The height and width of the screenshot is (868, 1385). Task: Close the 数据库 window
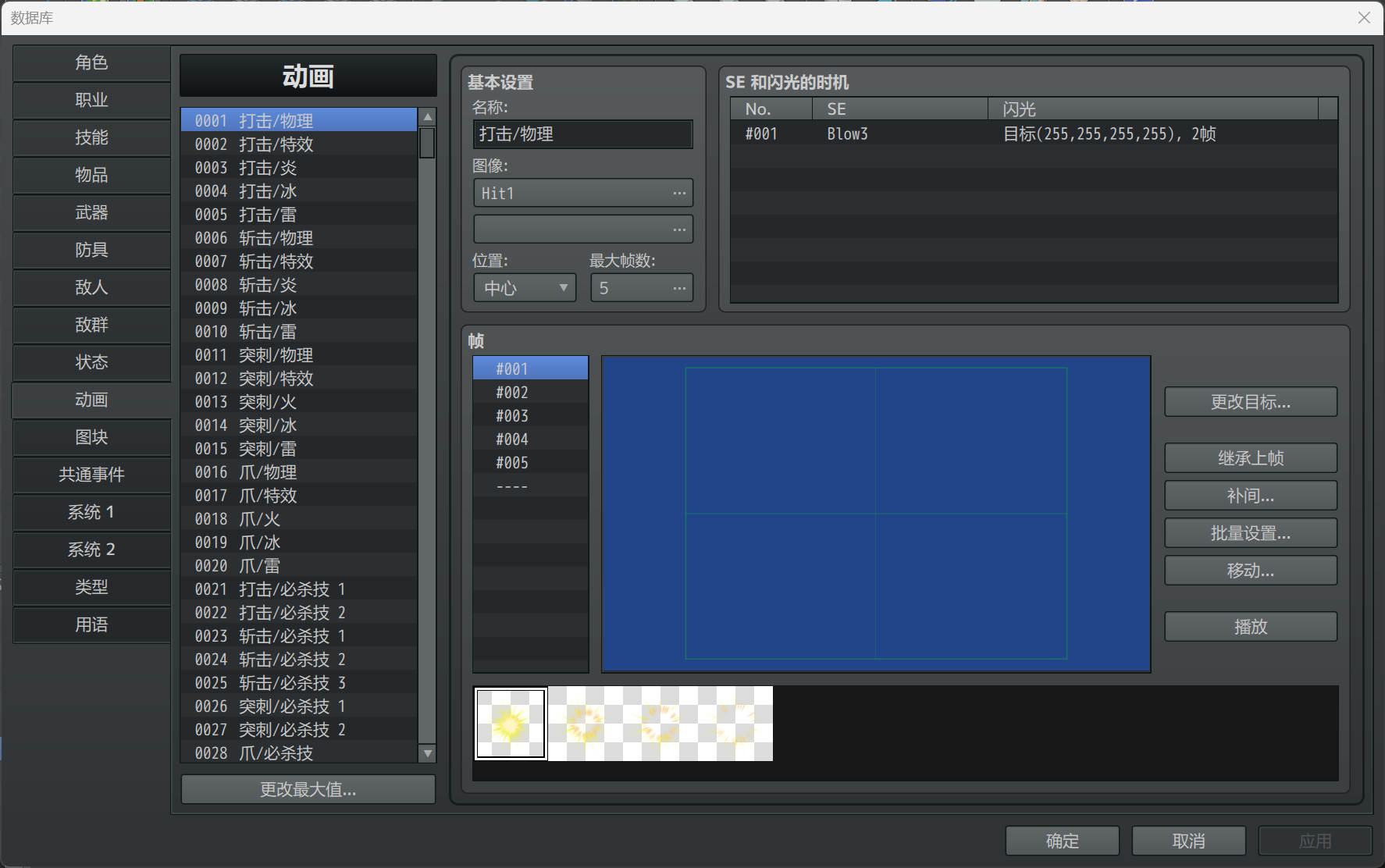(x=1364, y=17)
